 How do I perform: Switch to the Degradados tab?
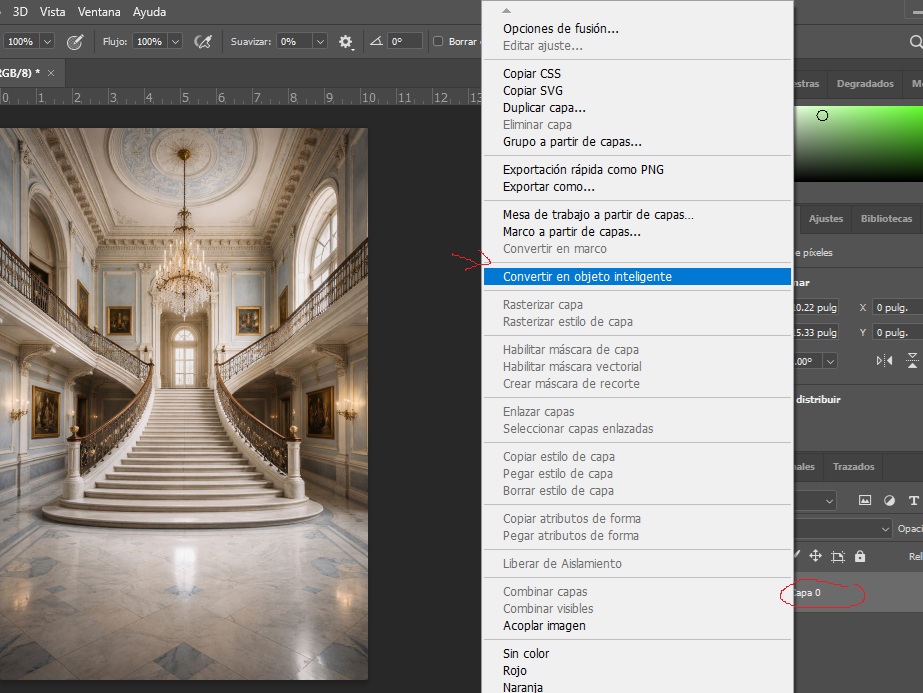(x=865, y=84)
